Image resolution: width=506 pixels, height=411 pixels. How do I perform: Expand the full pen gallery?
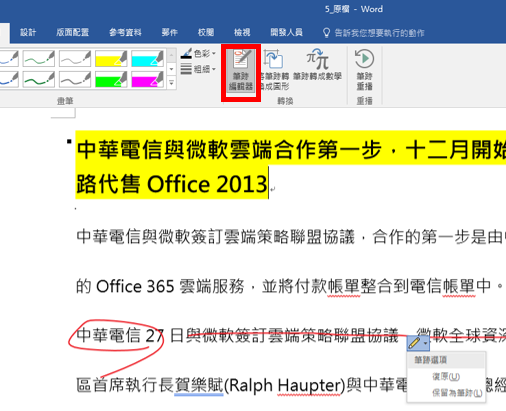pos(171,82)
